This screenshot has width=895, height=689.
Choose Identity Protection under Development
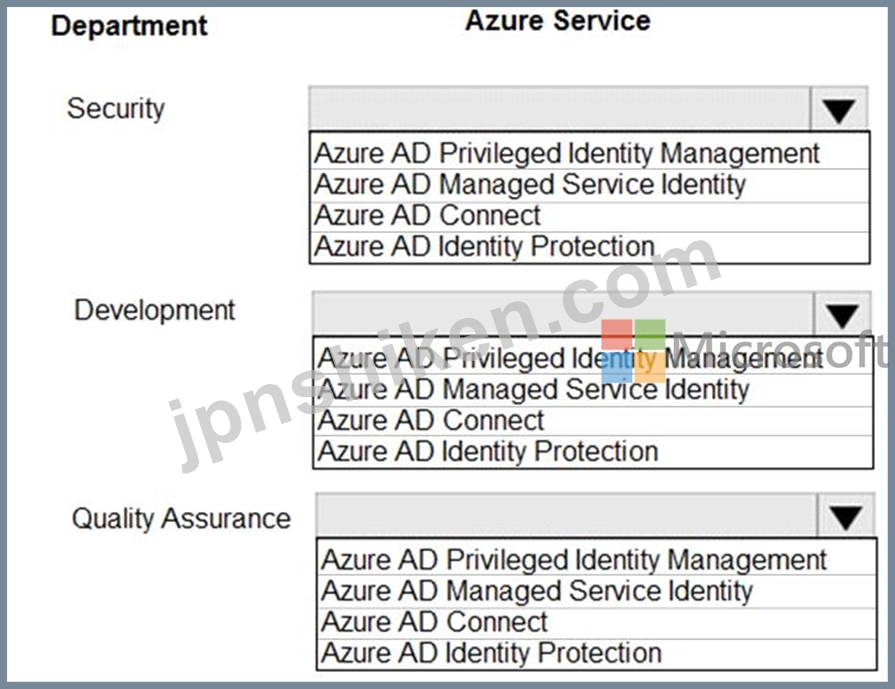click(592, 452)
